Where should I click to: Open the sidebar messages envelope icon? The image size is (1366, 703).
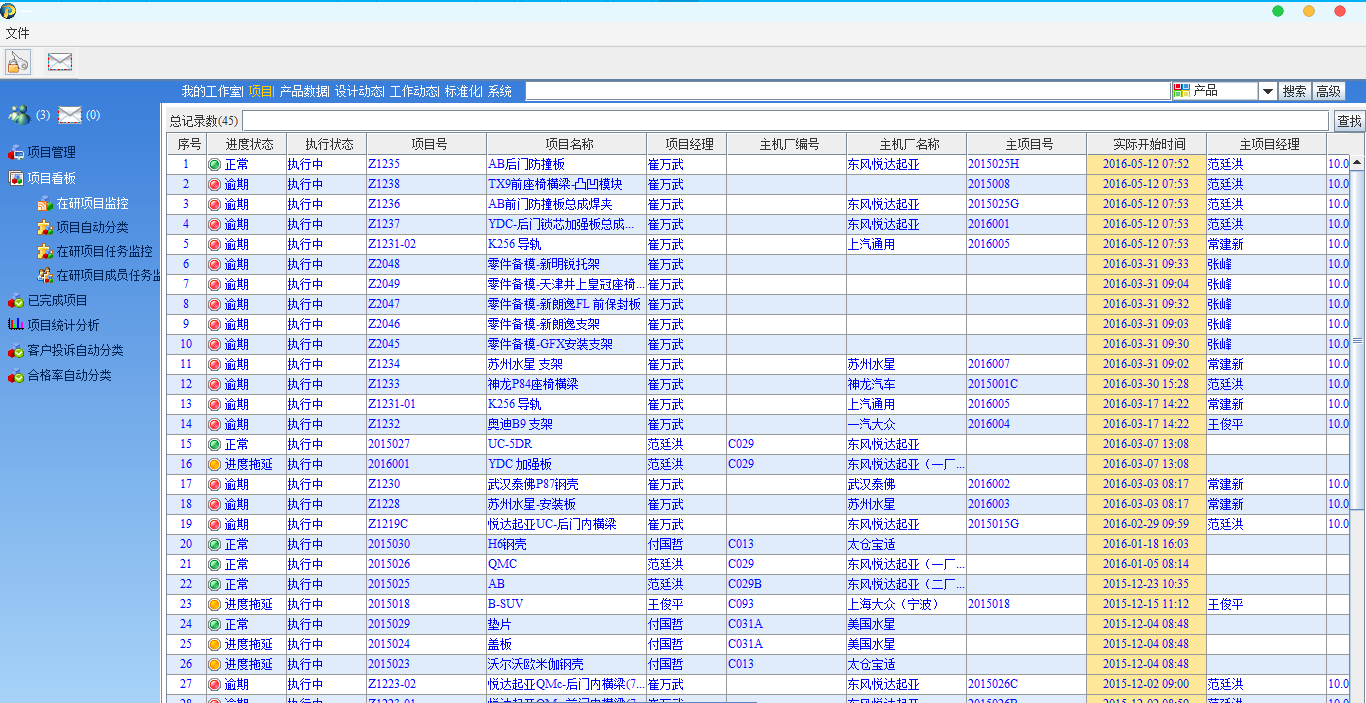tap(69, 115)
